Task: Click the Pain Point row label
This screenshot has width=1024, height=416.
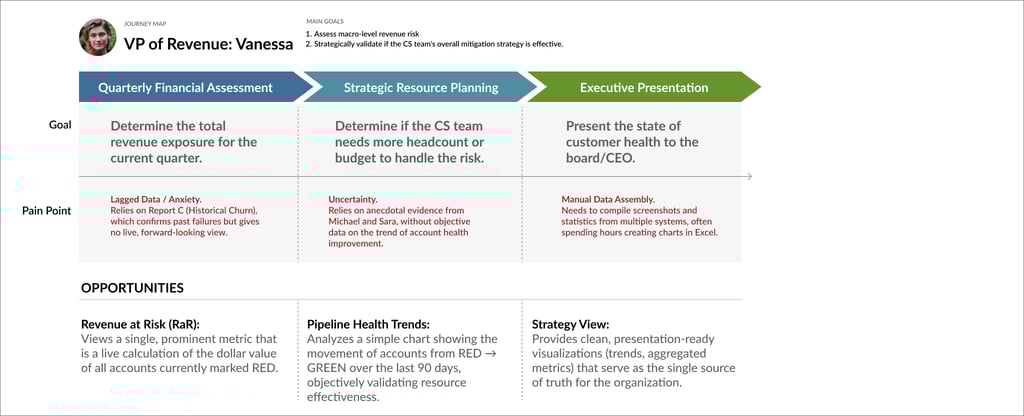Action: pos(46,212)
